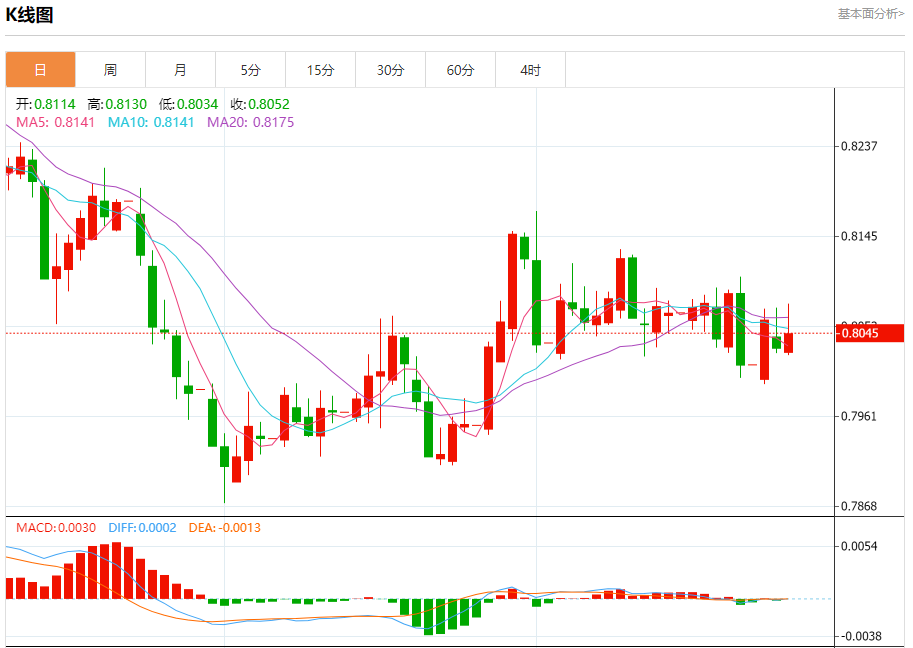Click the 开:0.8114 open price value
This screenshot has width=913, height=648.
click(x=45, y=104)
